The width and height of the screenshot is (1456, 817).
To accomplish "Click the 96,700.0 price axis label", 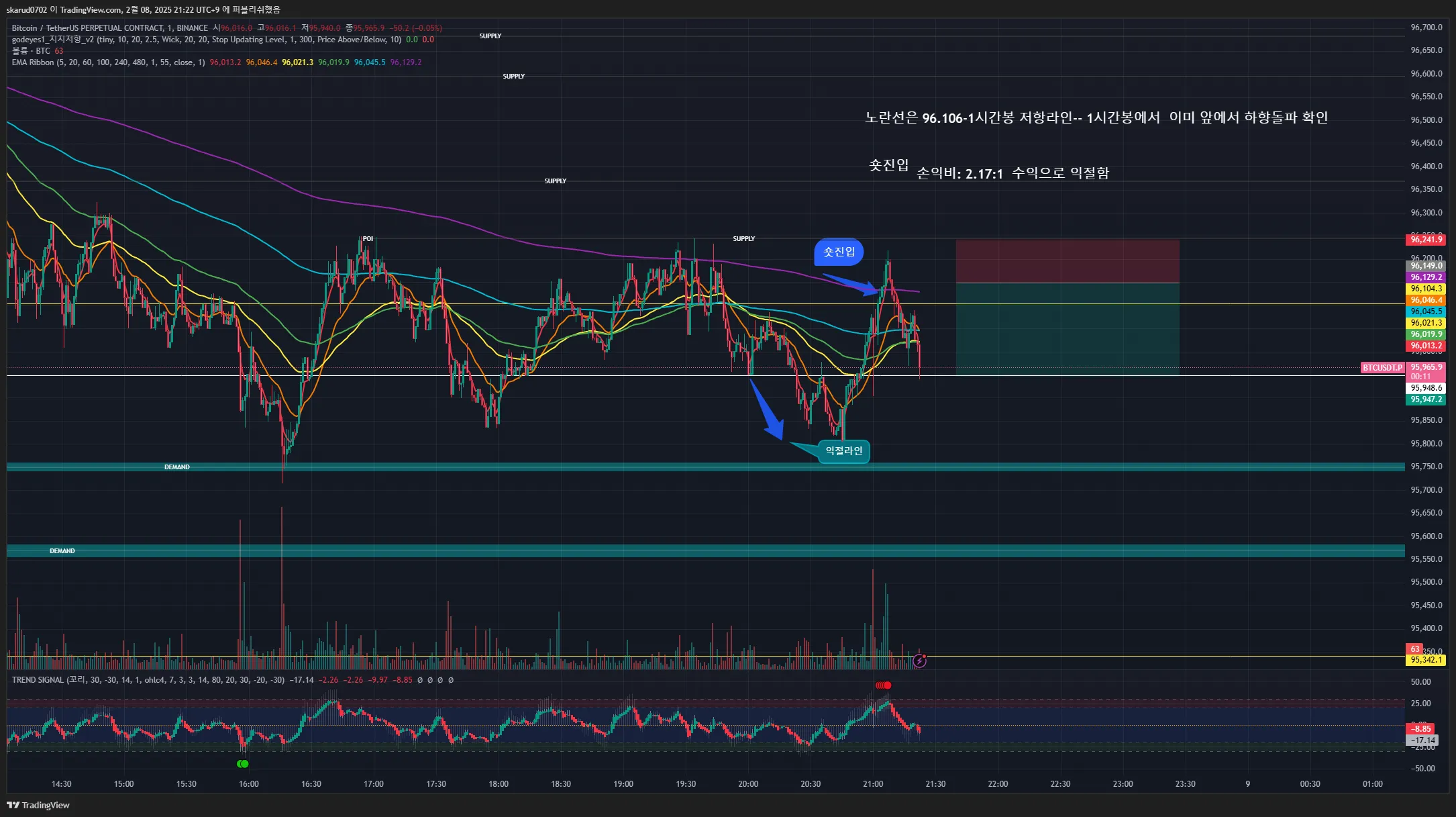I will click(1426, 28).
